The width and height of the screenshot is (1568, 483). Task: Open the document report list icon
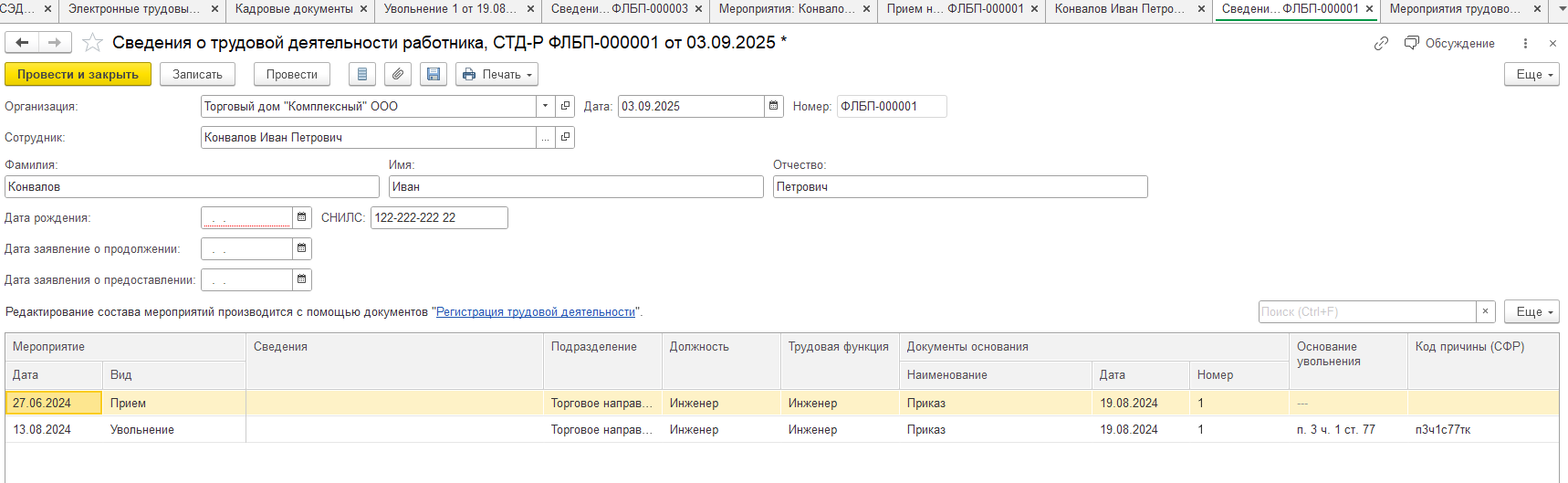tap(362, 75)
